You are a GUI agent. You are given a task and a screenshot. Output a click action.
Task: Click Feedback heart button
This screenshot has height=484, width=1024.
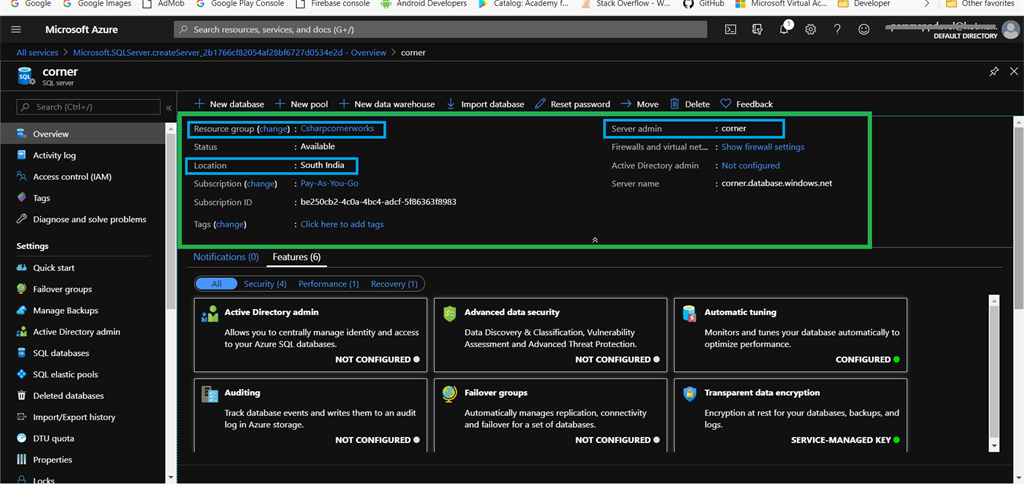click(x=746, y=104)
